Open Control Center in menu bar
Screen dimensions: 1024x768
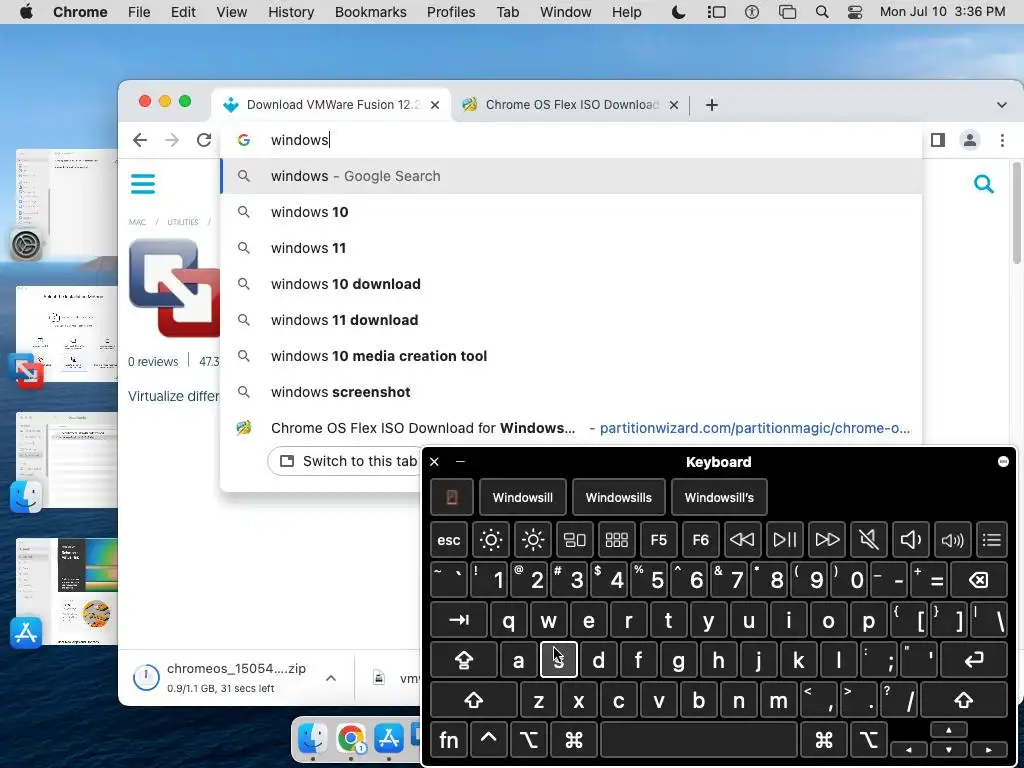(x=855, y=12)
